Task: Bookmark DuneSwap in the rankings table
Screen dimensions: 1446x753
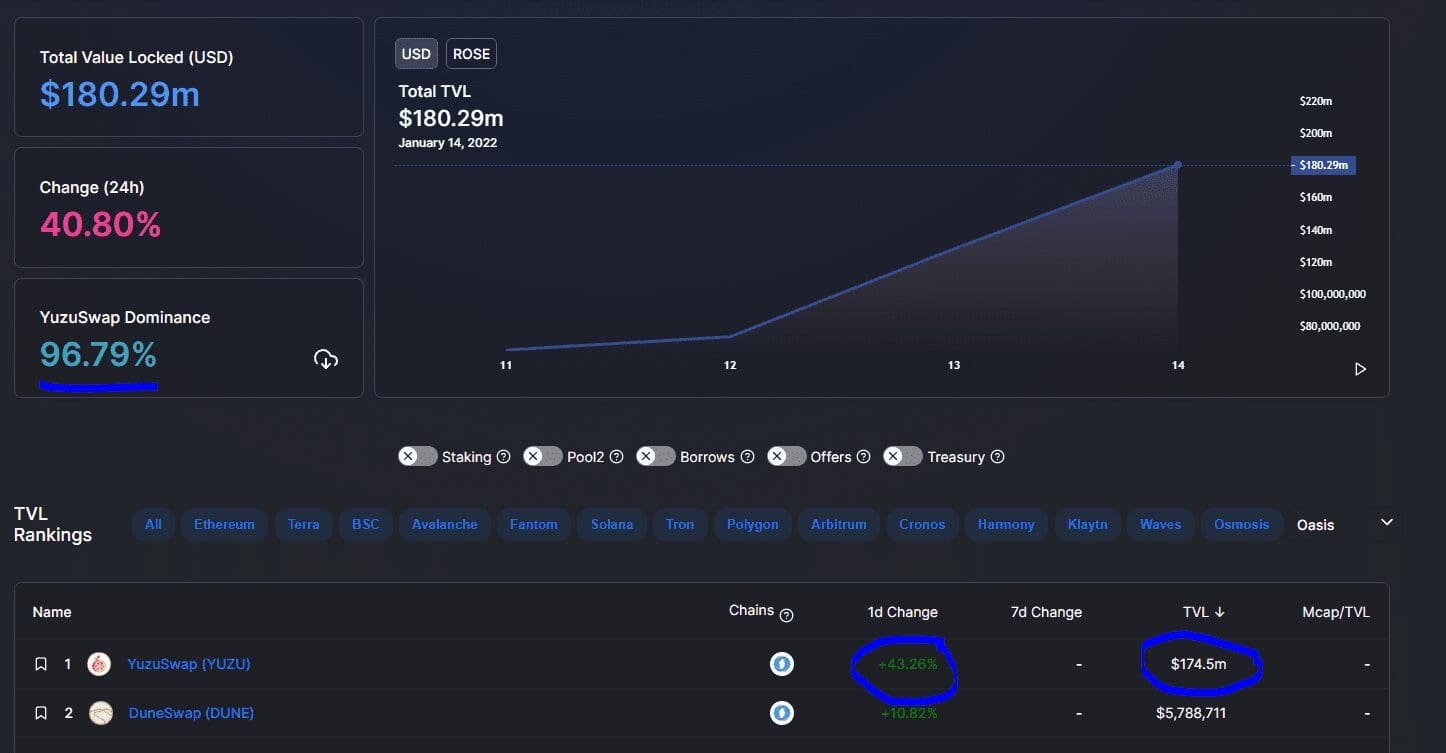Action: click(x=40, y=712)
